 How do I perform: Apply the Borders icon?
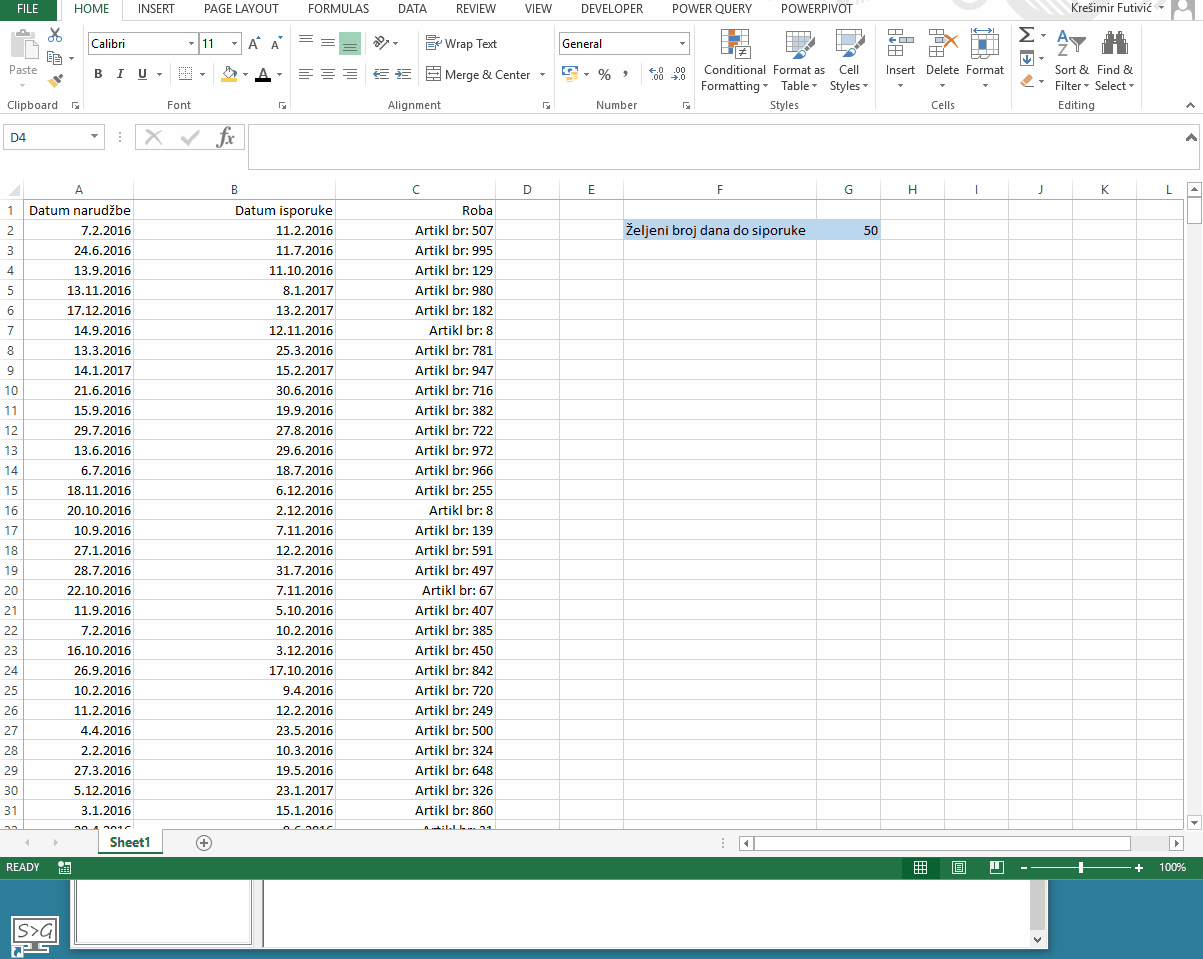click(x=185, y=74)
